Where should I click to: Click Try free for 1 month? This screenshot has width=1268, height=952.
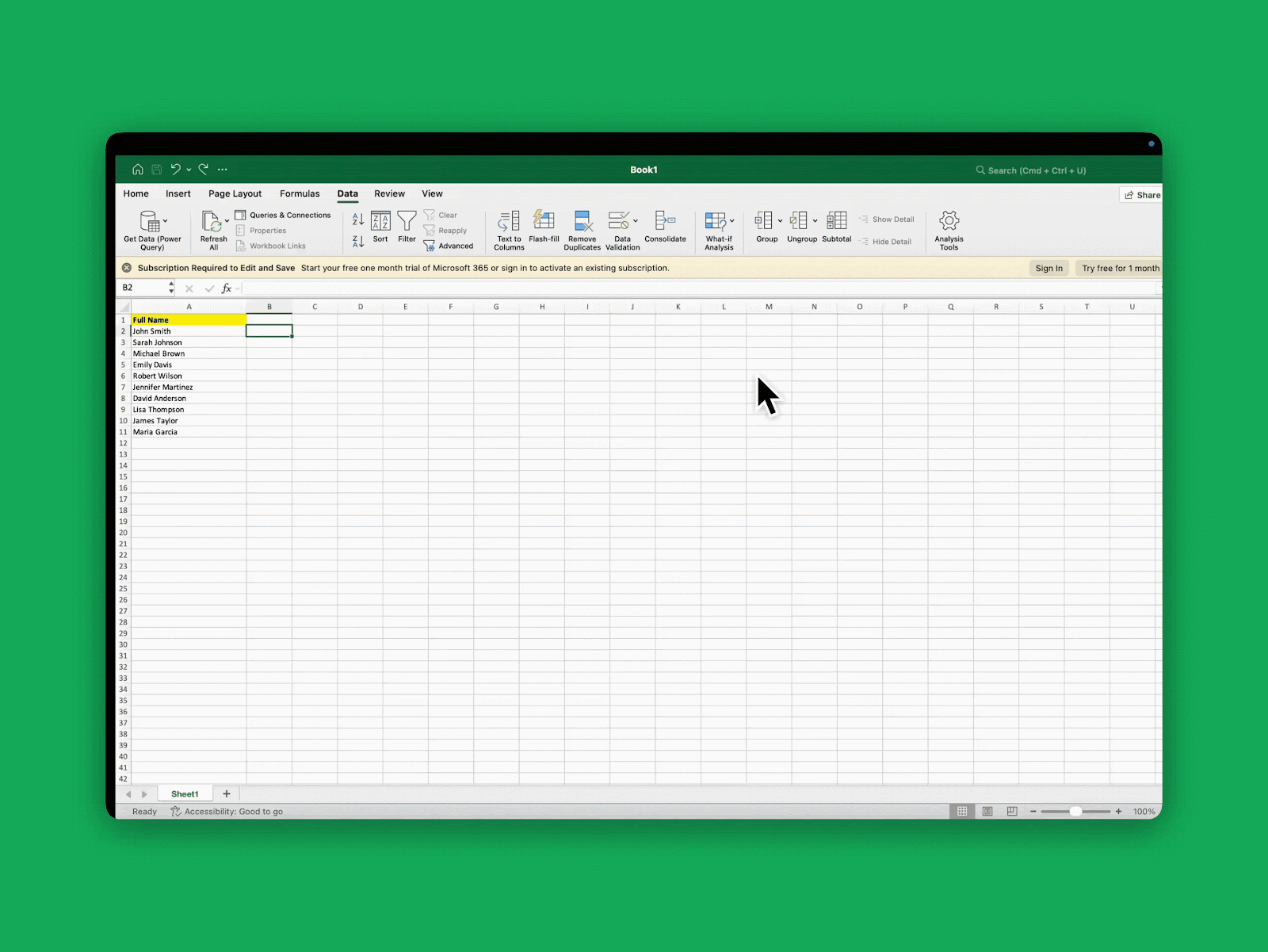coord(1118,268)
